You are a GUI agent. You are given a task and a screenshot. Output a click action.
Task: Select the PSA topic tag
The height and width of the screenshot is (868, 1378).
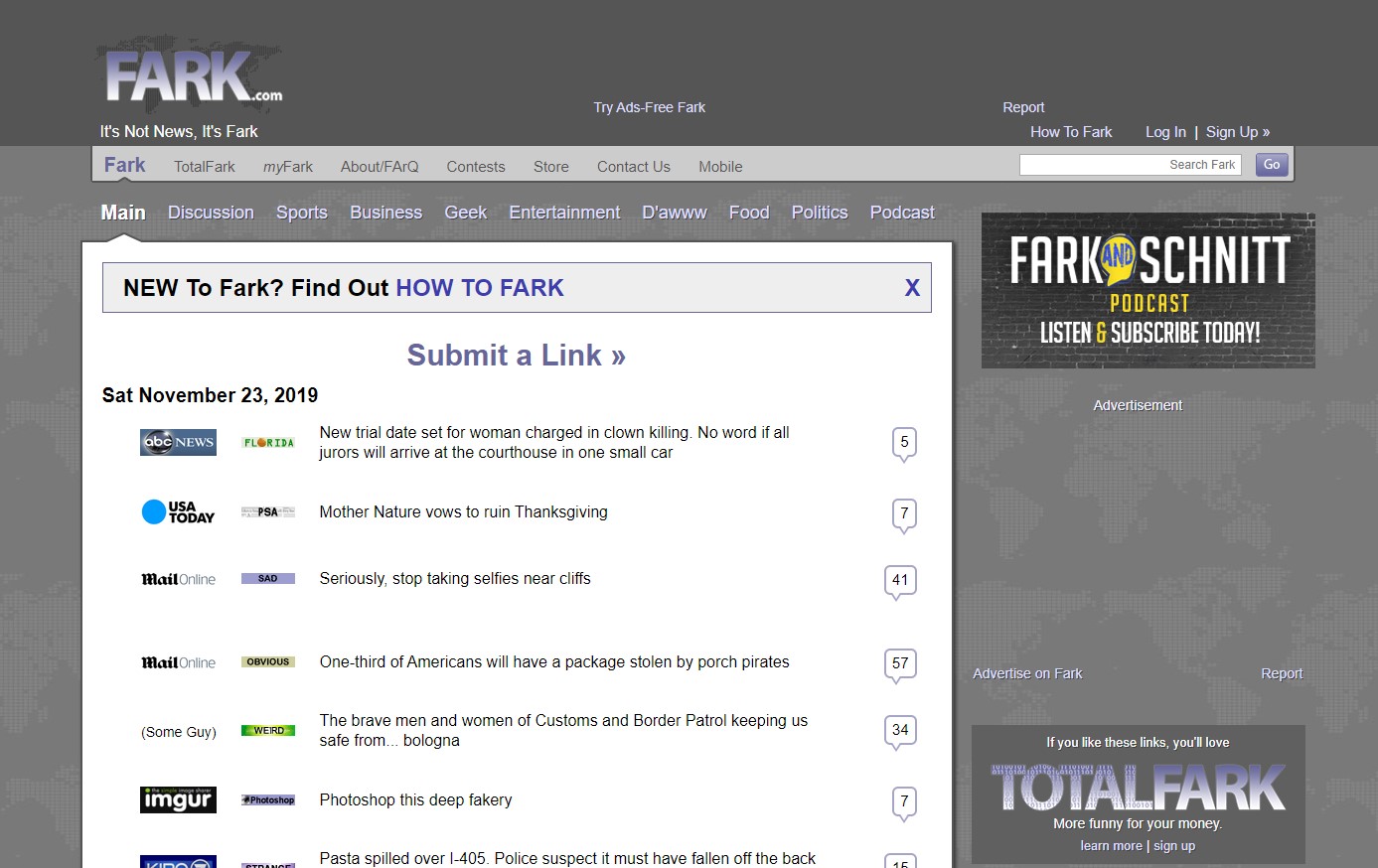point(268,512)
